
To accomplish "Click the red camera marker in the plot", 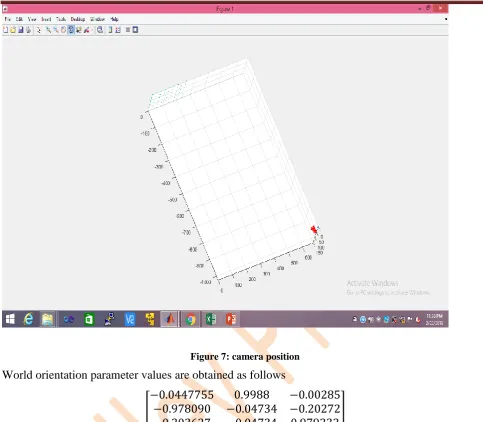I will click(x=314, y=230).
